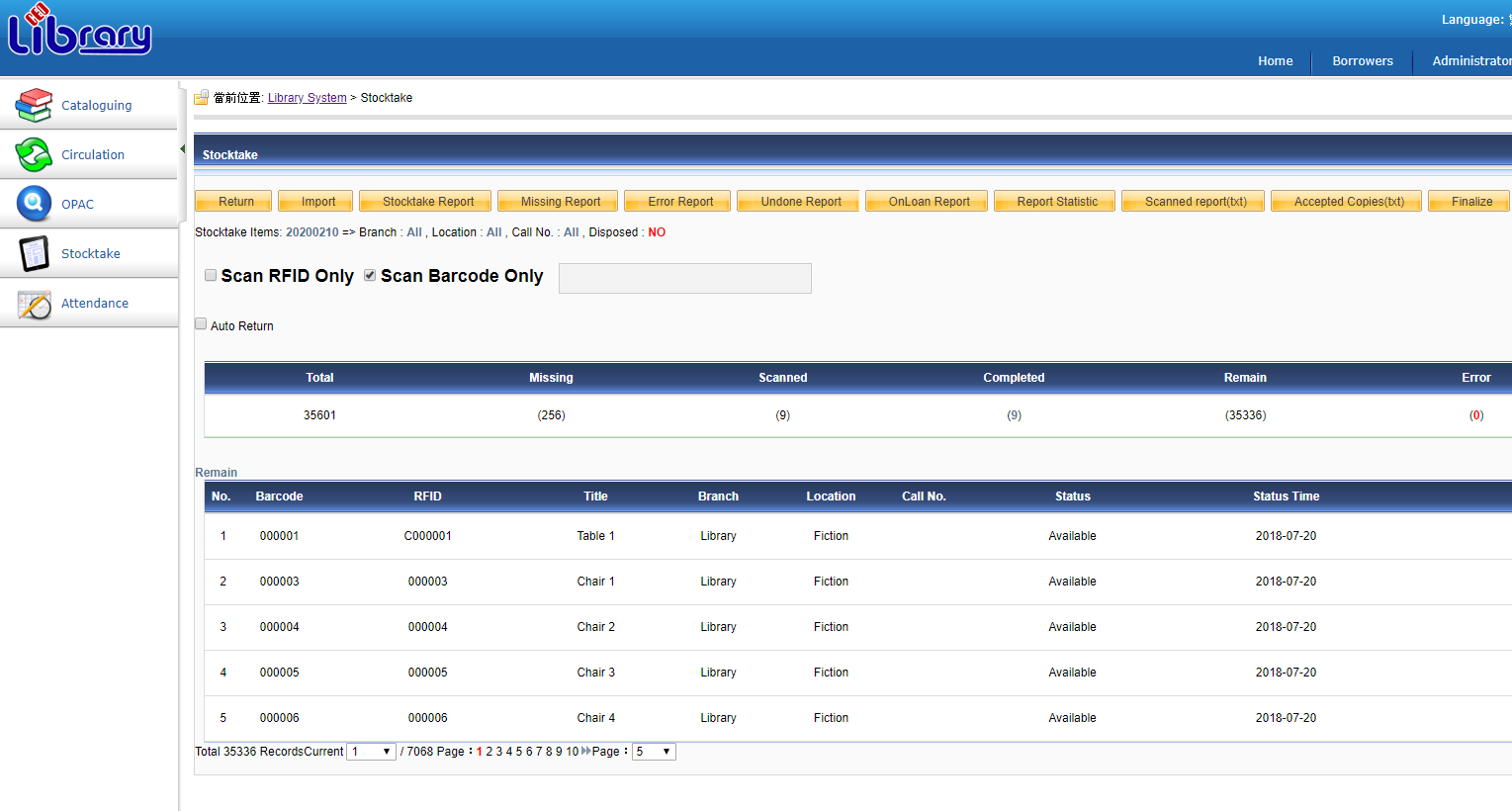
Task: Open the OPAC magnifier icon
Action: [34, 204]
